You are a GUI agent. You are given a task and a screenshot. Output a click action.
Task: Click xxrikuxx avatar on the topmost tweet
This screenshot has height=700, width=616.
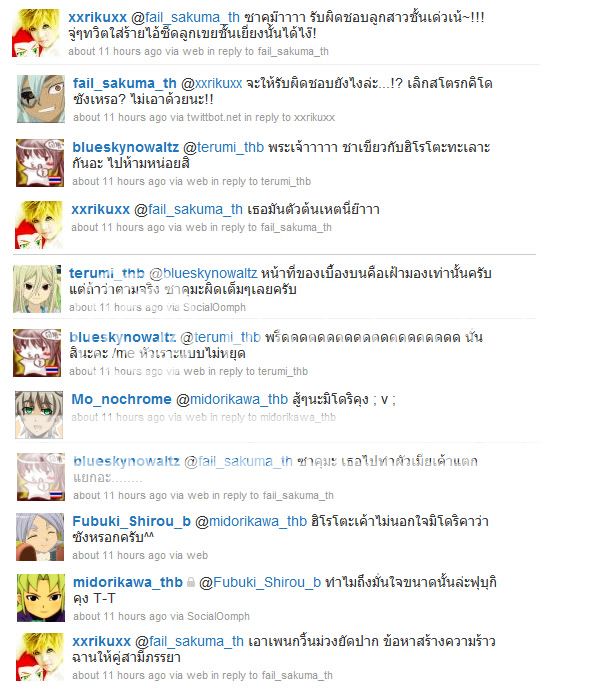36,33
